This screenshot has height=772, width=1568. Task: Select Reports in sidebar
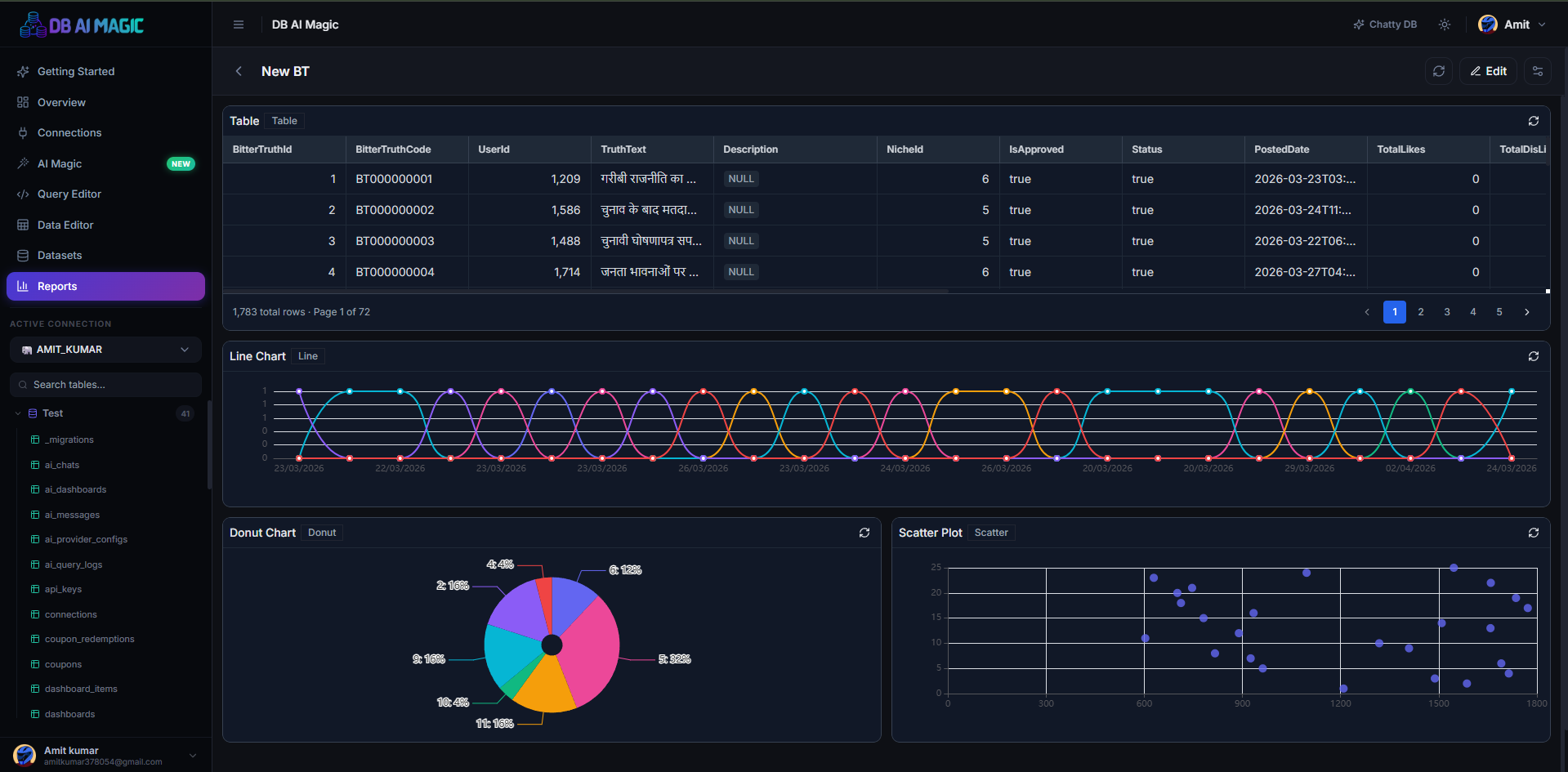[105, 286]
